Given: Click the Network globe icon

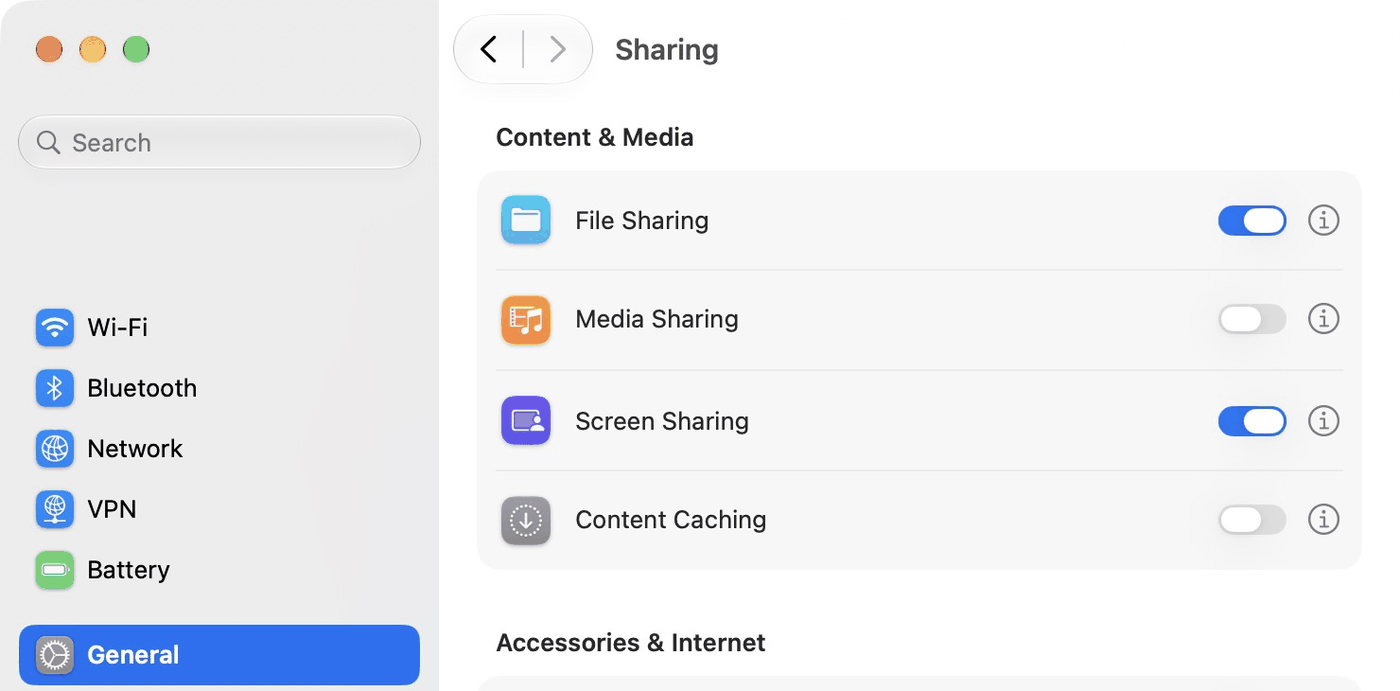Looking at the screenshot, I should point(55,449).
